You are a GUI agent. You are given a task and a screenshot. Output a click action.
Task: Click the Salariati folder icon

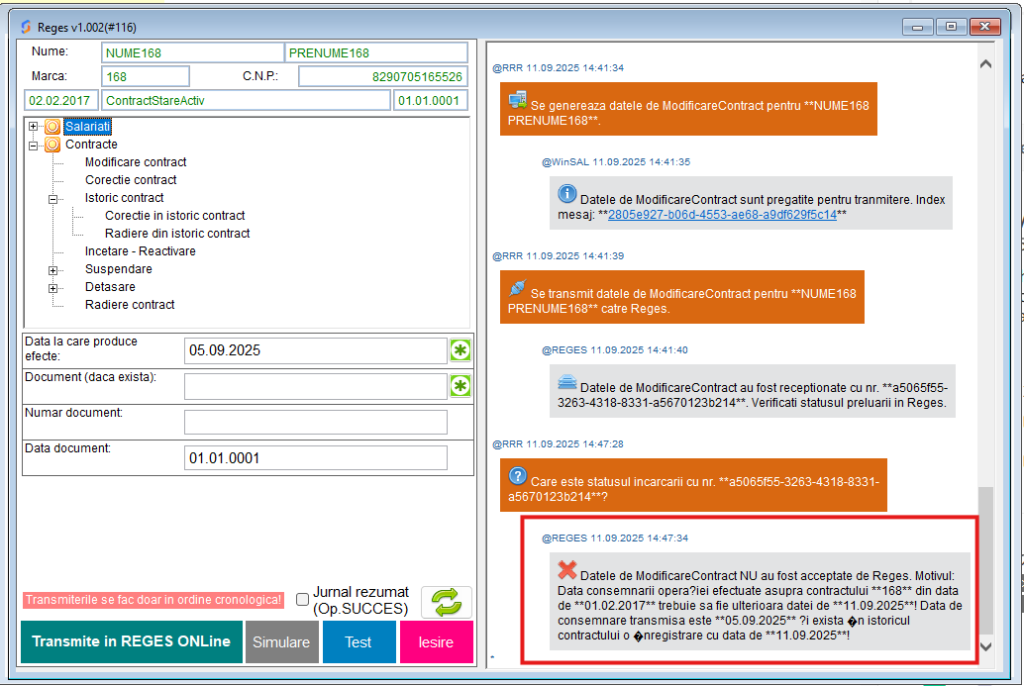click(x=52, y=126)
